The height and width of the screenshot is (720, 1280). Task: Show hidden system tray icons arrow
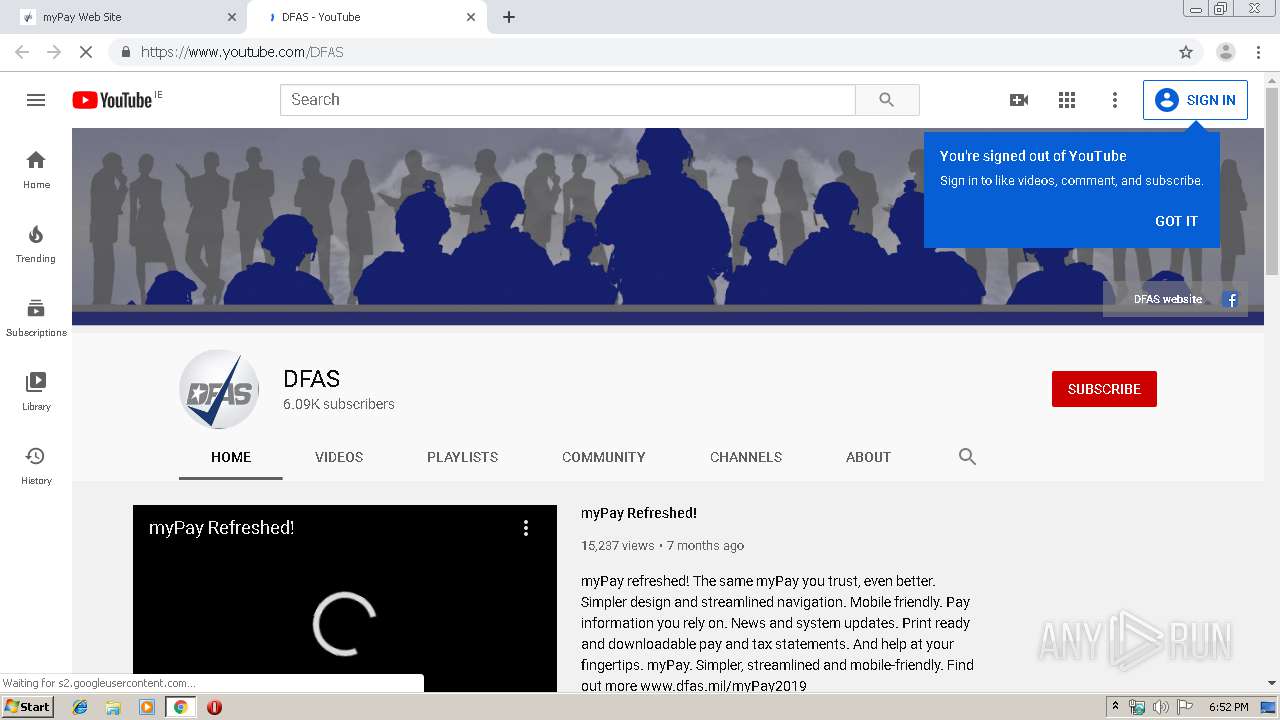pyautogui.click(x=1115, y=707)
